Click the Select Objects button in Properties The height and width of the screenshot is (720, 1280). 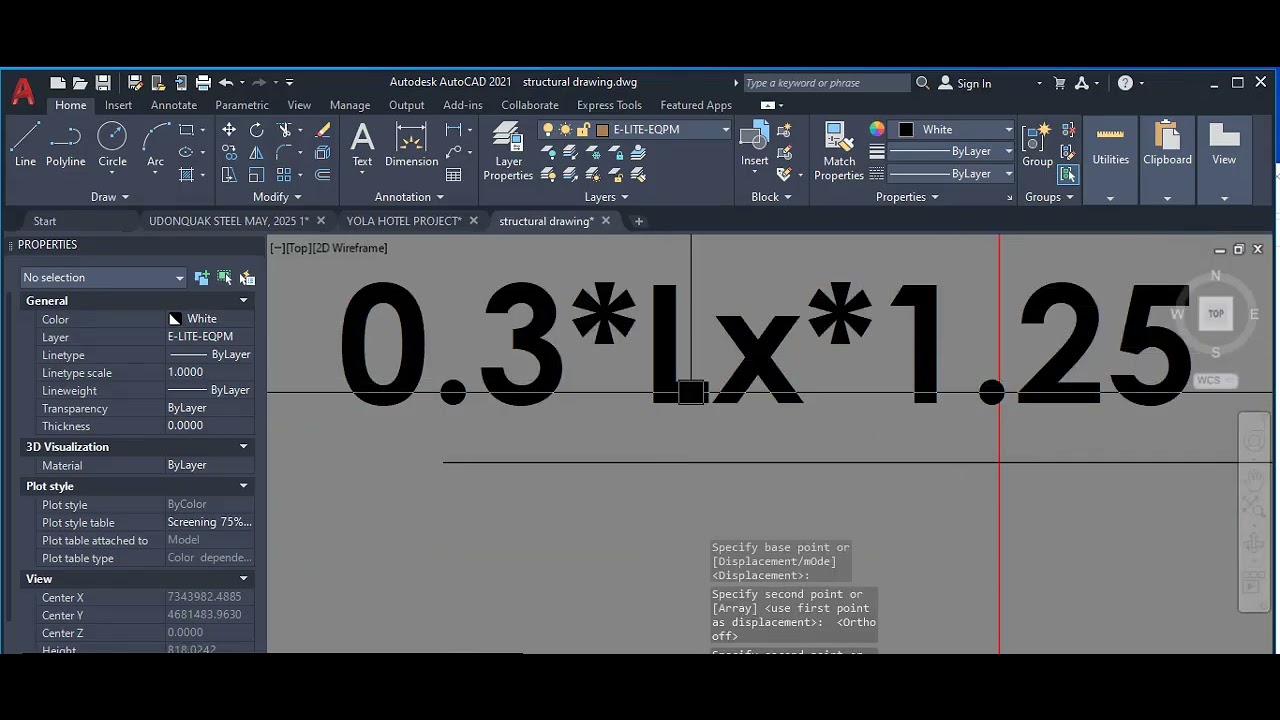[x=225, y=278]
